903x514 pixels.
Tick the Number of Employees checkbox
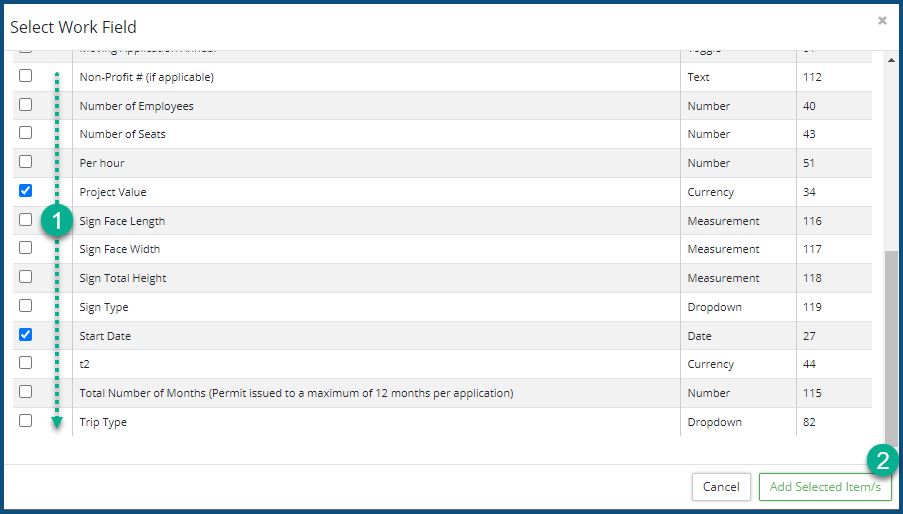pyautogui.click(x=26, y=104)
